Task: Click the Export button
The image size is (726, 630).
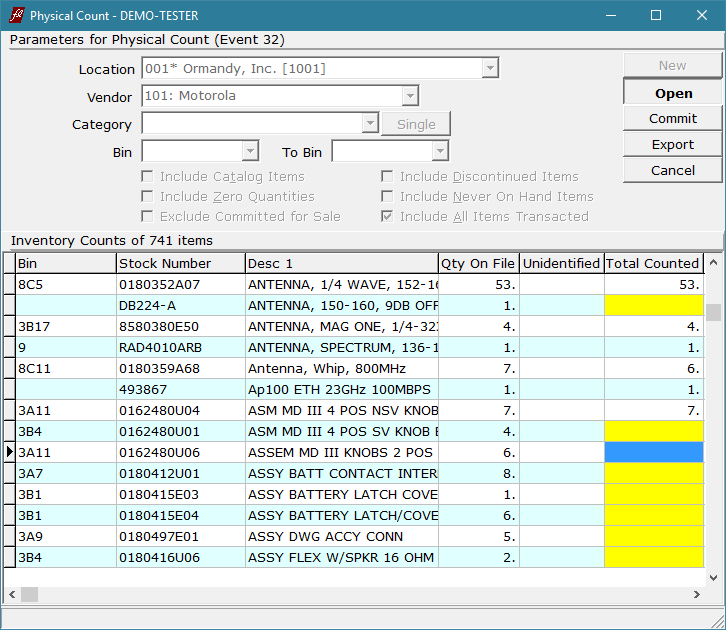Action: click(672, 145)
